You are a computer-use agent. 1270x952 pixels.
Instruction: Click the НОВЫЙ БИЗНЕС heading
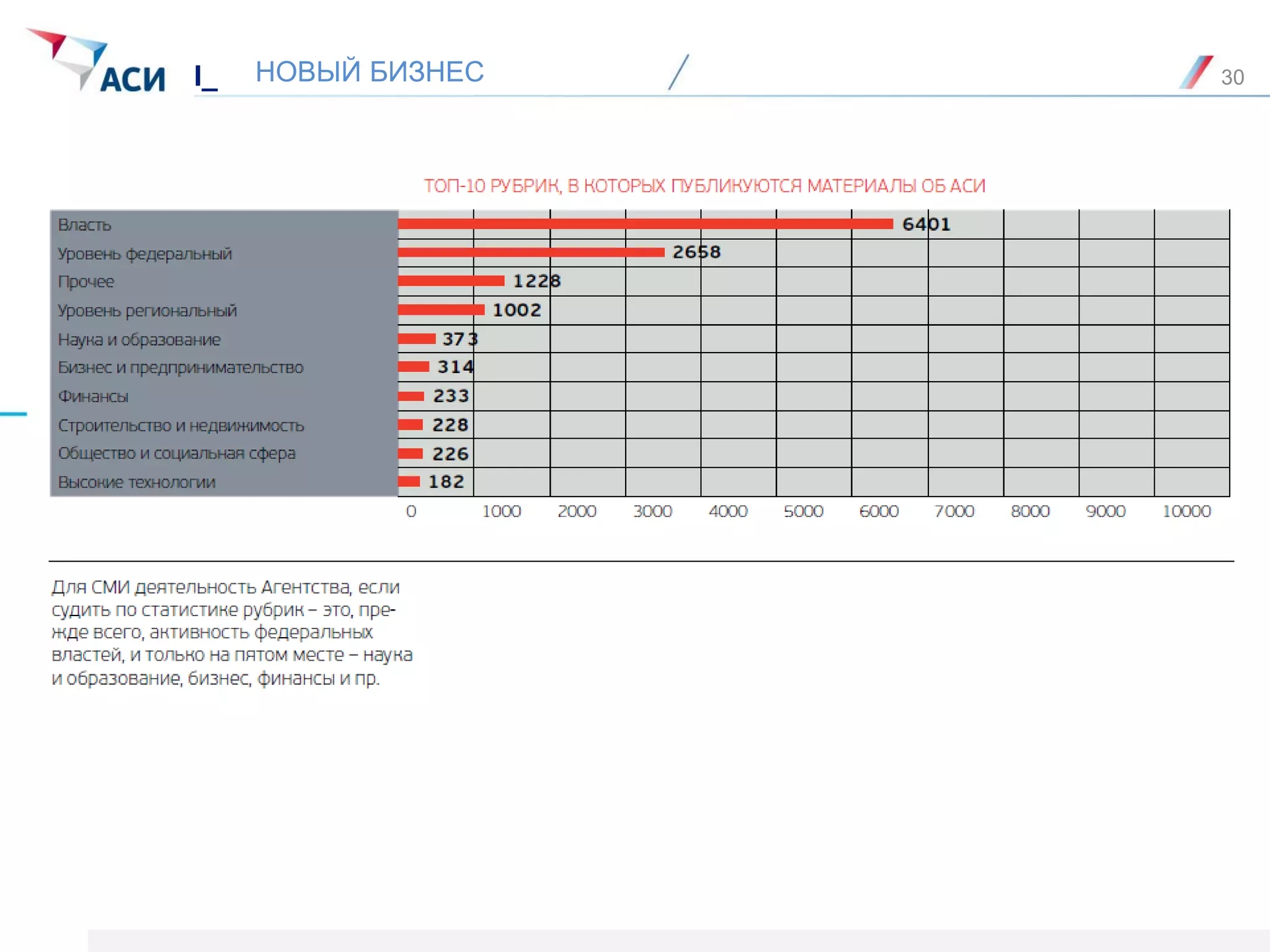(x=370, y=72)
